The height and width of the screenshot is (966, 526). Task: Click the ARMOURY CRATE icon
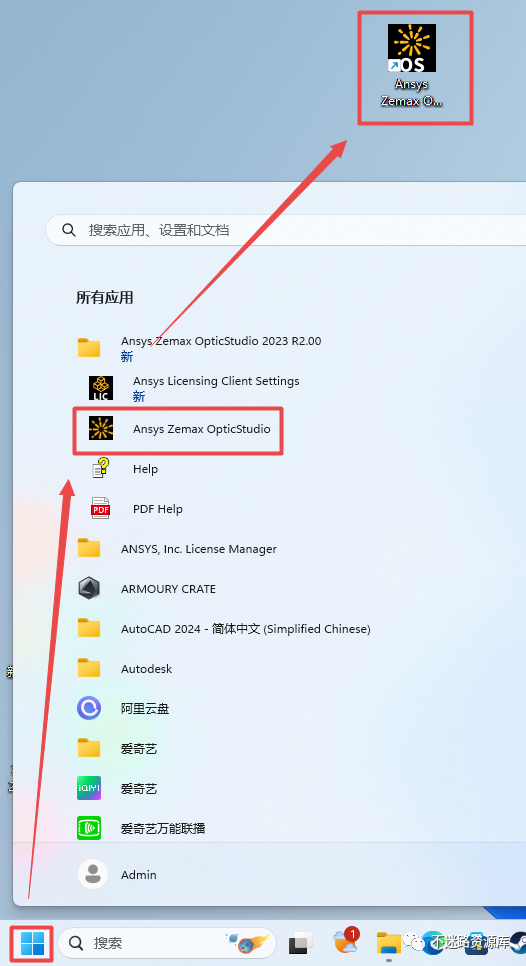tap(89, 588)
